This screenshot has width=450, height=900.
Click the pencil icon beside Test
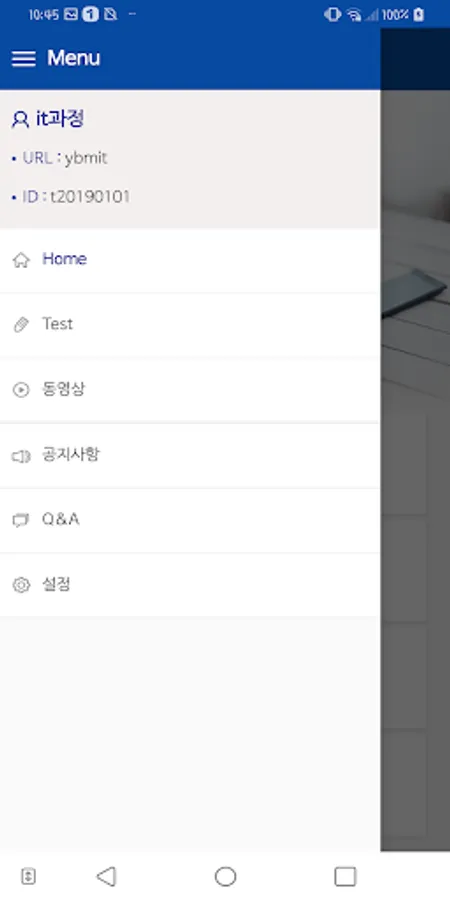click(x=21, y=325)
